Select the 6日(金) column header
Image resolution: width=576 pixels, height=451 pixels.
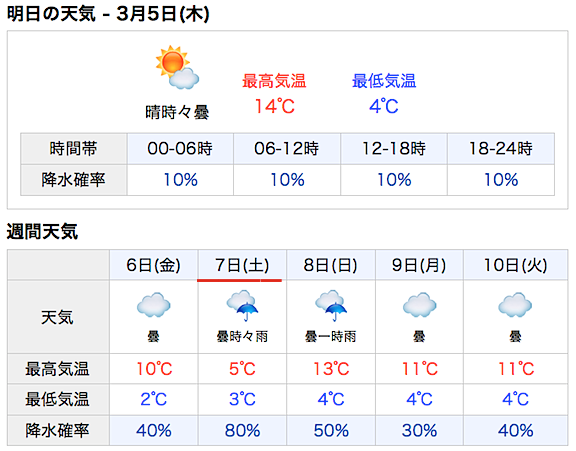(154, 265)
